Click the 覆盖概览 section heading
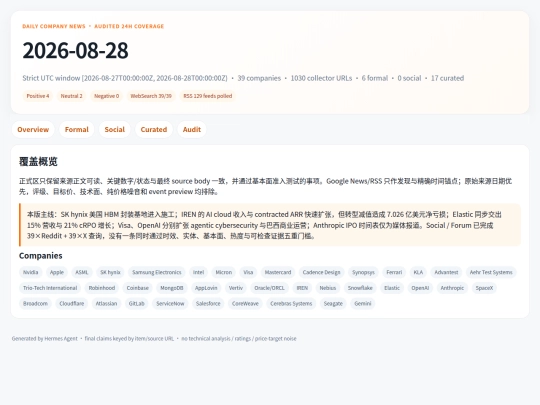This screenshot has width=540, height=405. click(x=38, y=162)
